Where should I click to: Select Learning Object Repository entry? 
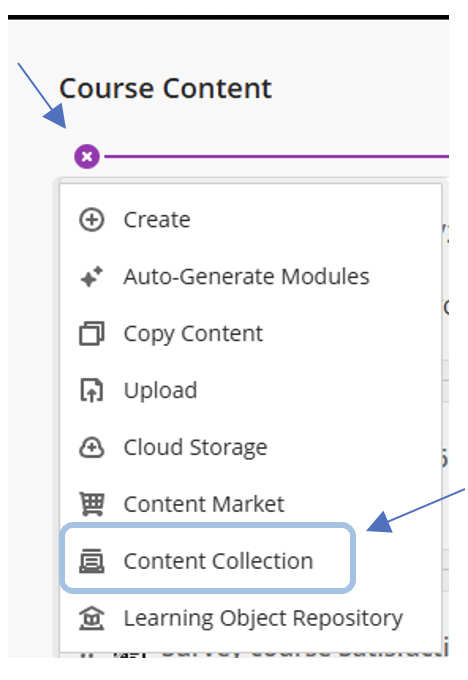point(263,618)
